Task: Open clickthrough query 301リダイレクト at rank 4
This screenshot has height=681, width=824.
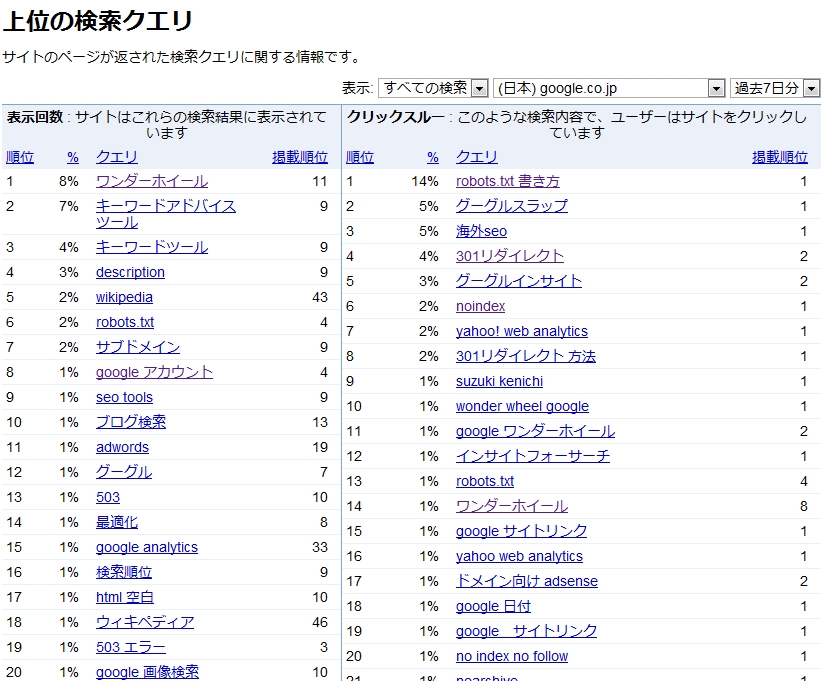Action: 510,256
